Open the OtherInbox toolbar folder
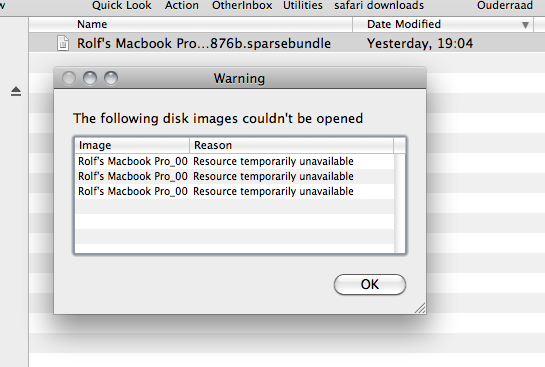This screenshot has width=545, height=367. coord(242,6)
